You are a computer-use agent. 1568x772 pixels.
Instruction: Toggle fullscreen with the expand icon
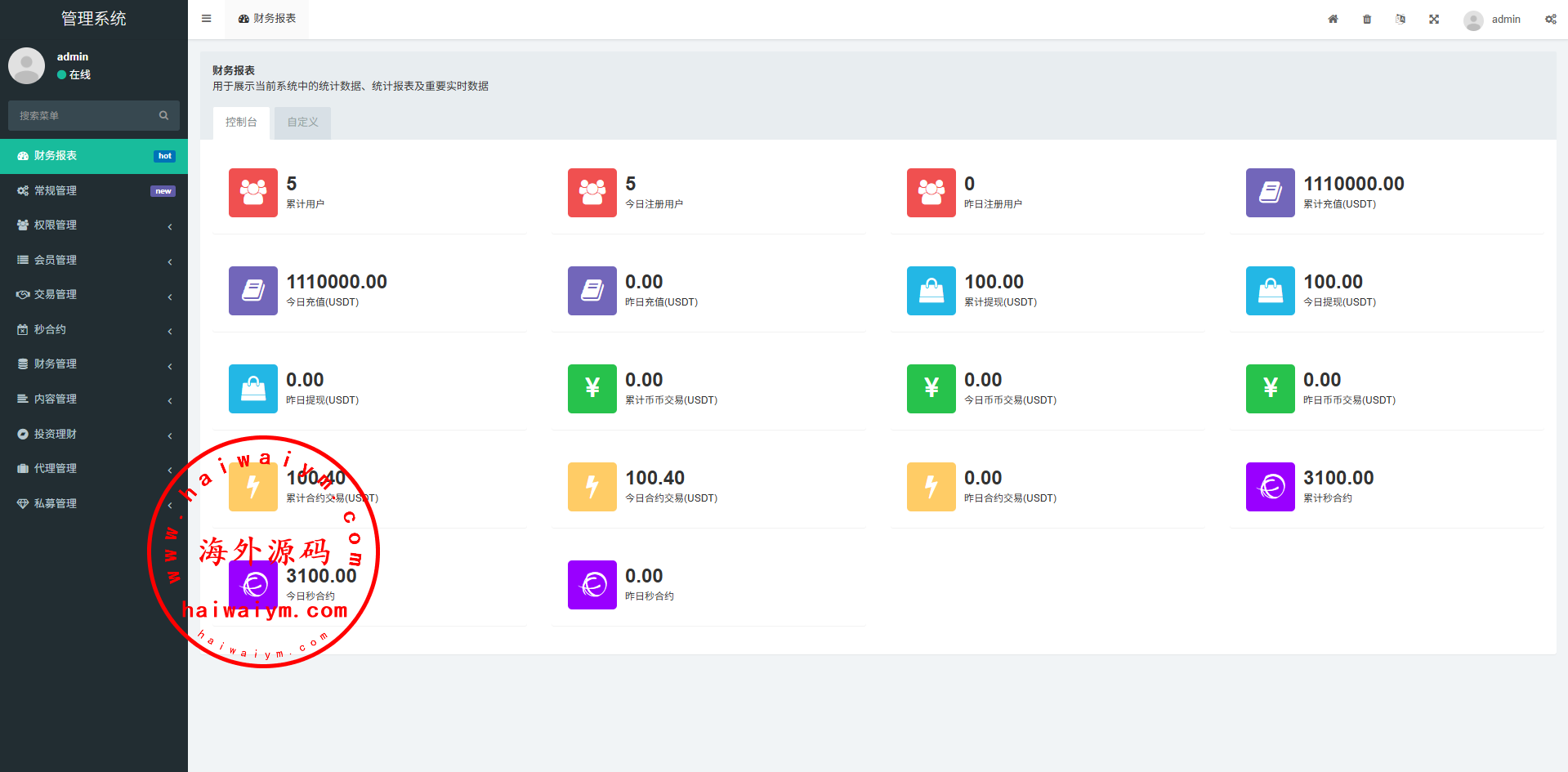tap(1434, 19)
